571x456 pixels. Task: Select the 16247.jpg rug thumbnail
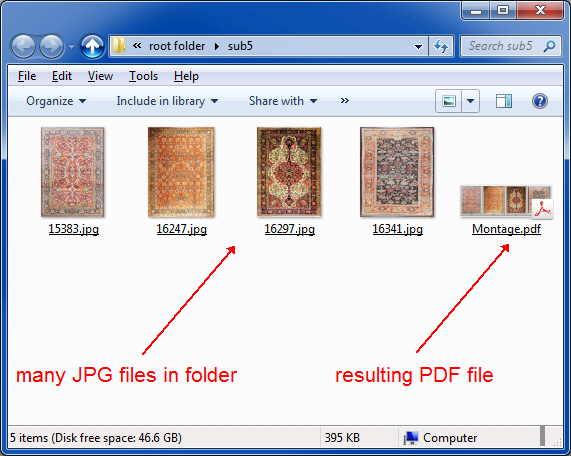[x=181, y=172]
